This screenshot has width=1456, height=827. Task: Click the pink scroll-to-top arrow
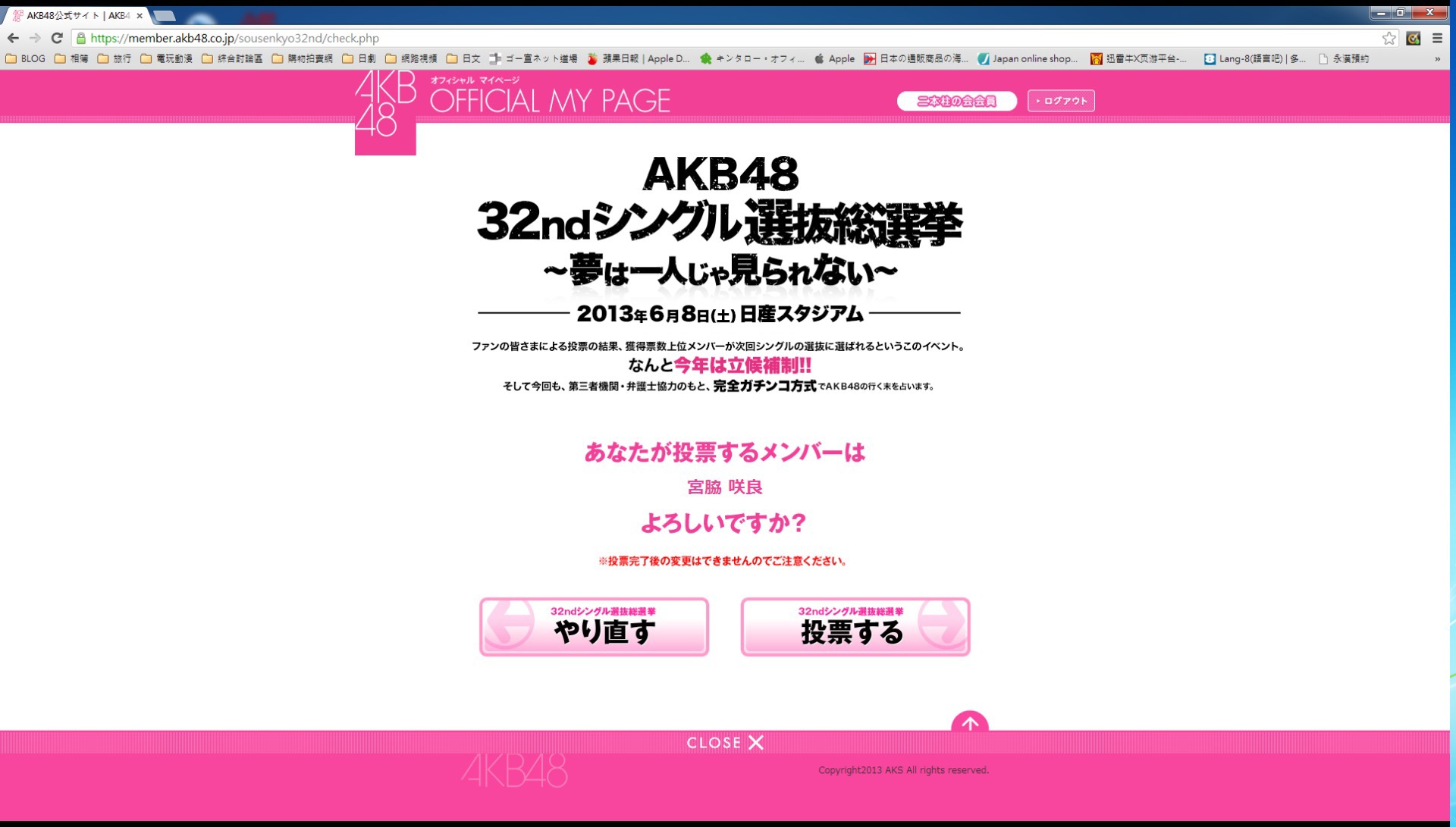click(x=969, y=724)
